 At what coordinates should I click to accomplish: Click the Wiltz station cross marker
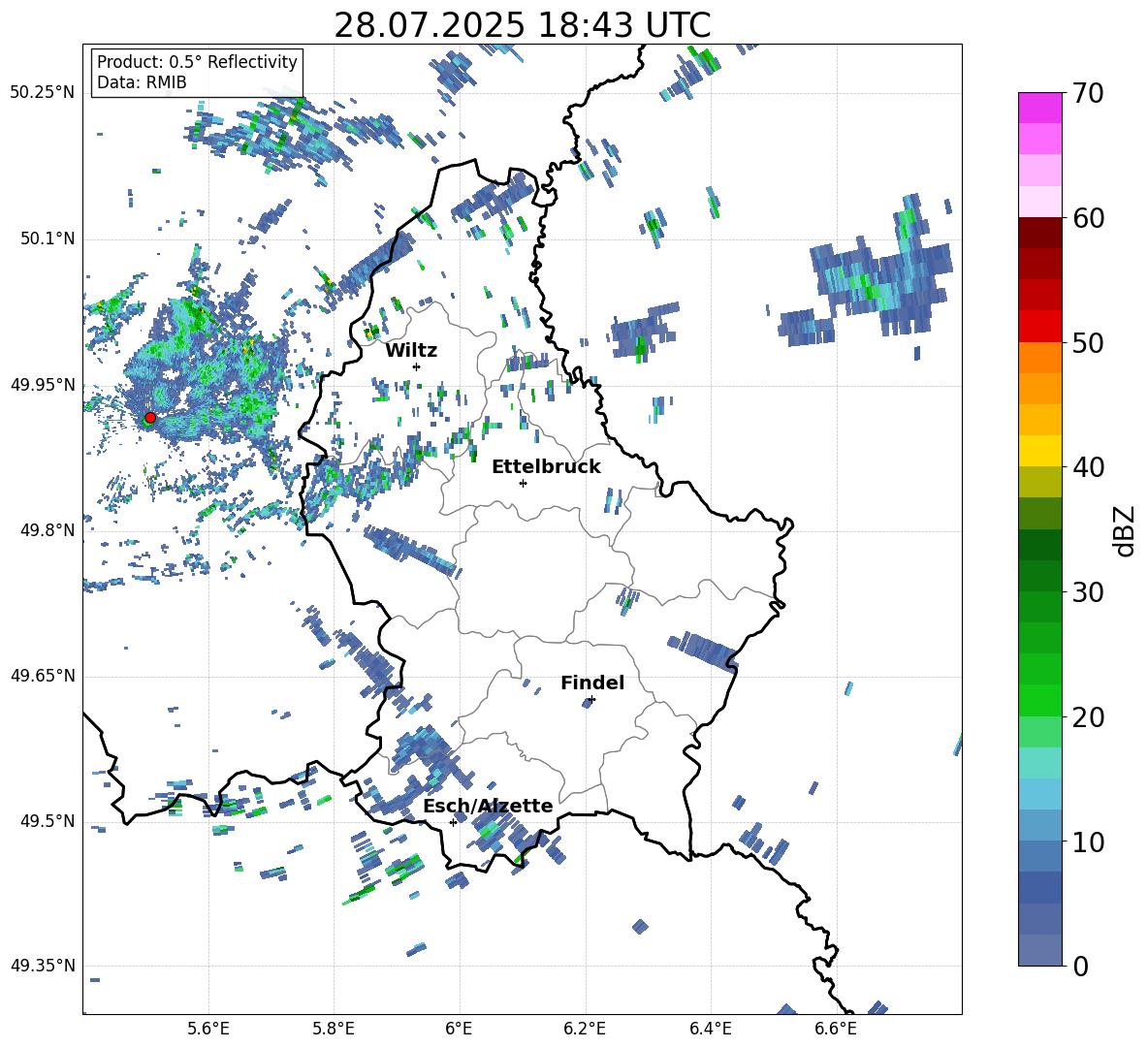[x=417, y=366]
